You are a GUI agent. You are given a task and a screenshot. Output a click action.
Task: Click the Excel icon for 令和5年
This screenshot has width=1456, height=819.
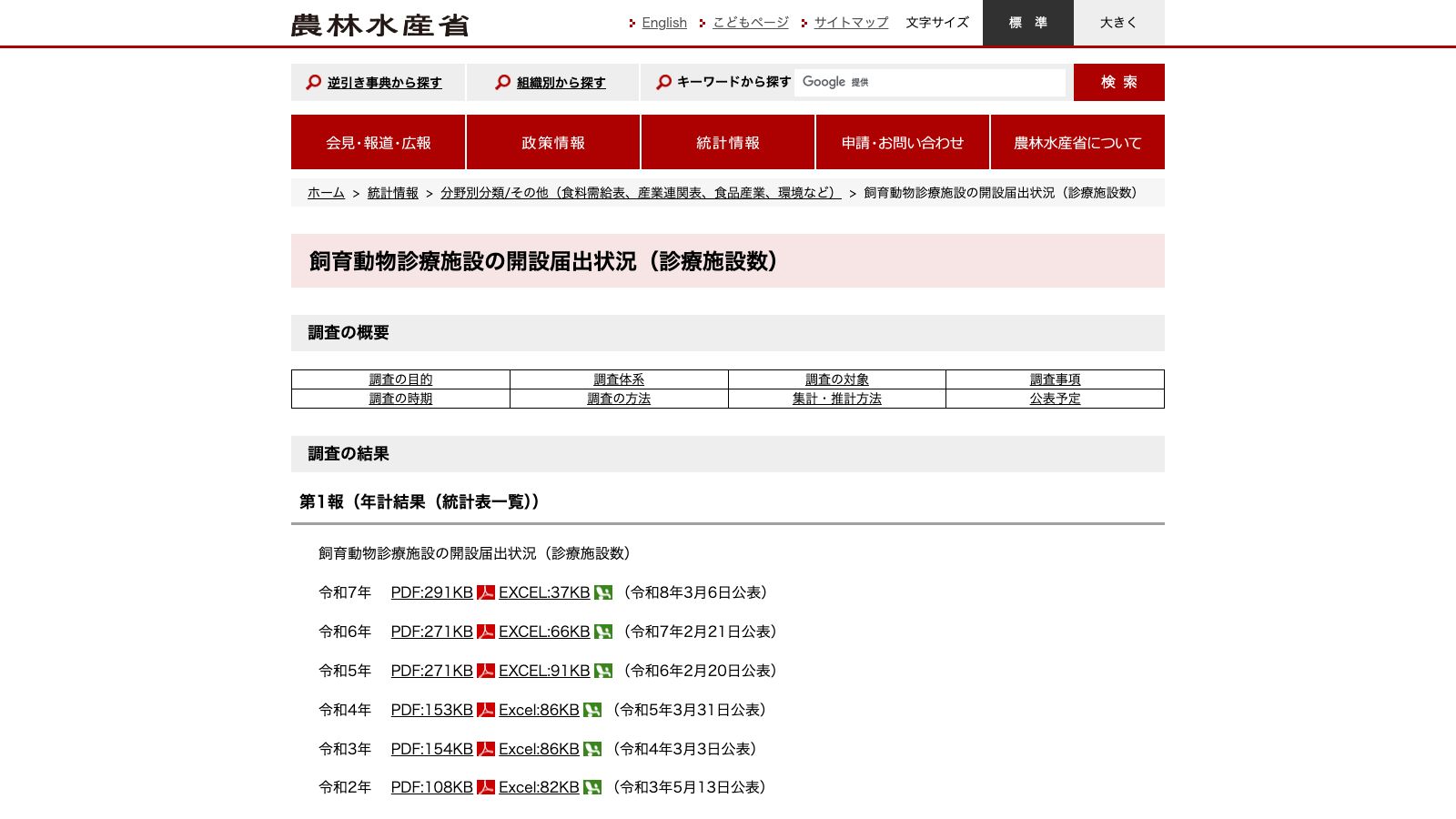click(x=603, y=671)
